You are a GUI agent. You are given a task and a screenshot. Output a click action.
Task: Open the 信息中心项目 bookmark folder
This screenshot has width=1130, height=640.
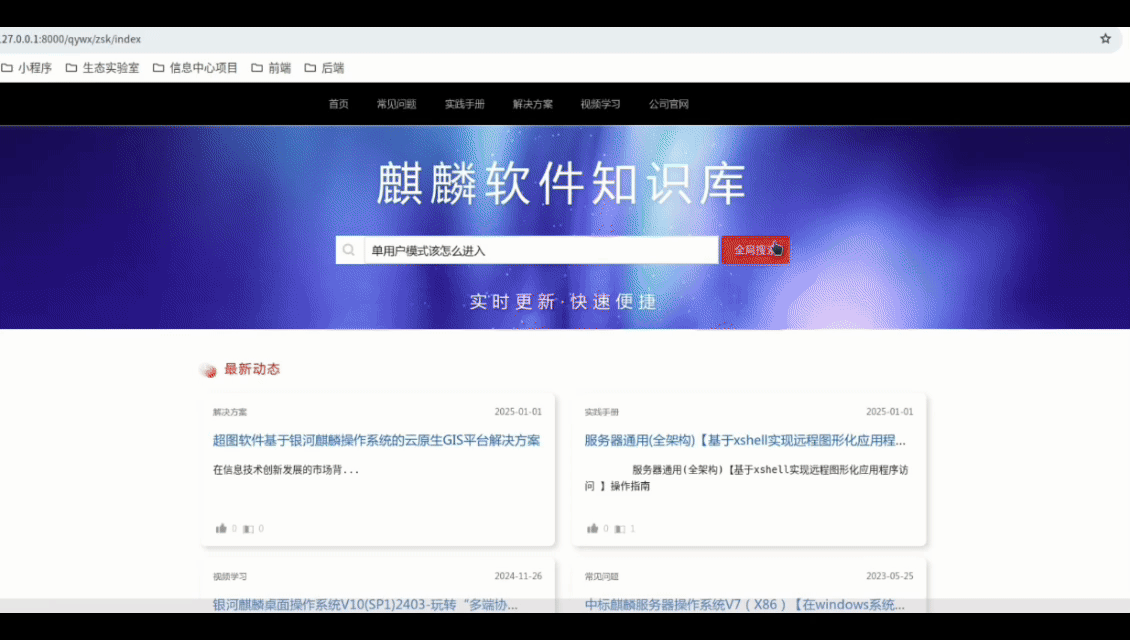195,68
